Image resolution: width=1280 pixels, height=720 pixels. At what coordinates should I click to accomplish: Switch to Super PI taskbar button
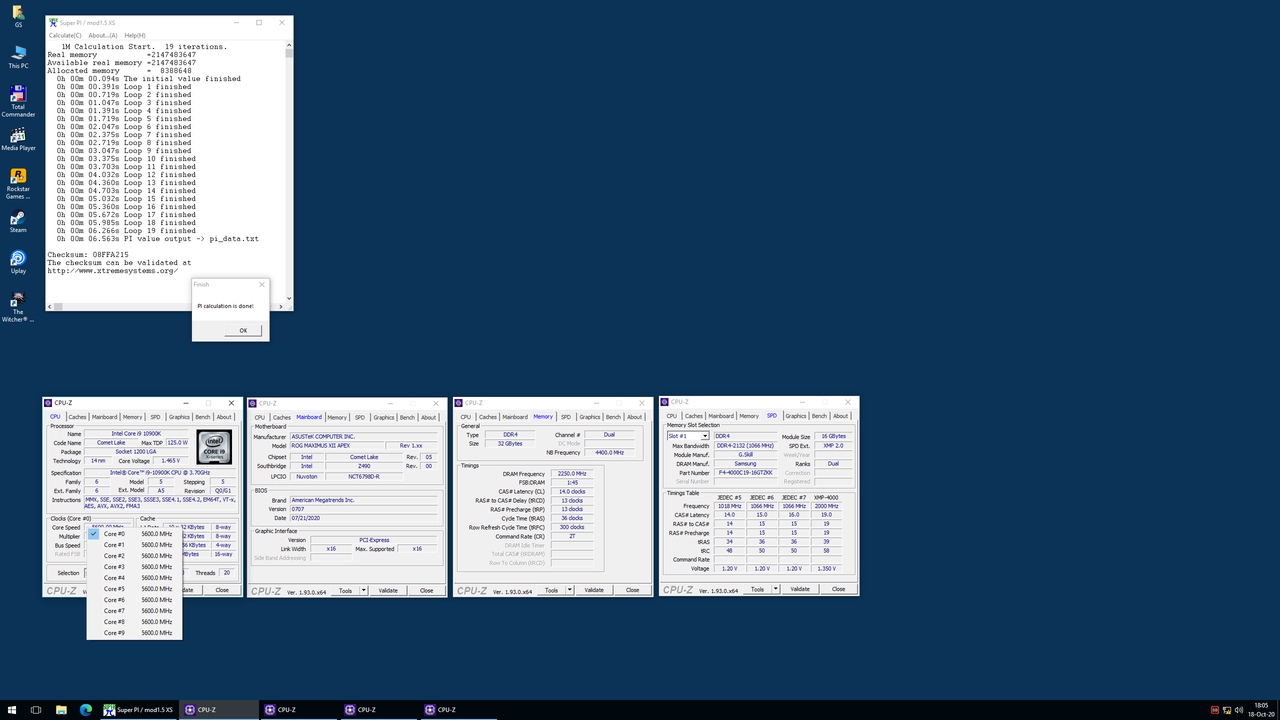pos(139,710)
